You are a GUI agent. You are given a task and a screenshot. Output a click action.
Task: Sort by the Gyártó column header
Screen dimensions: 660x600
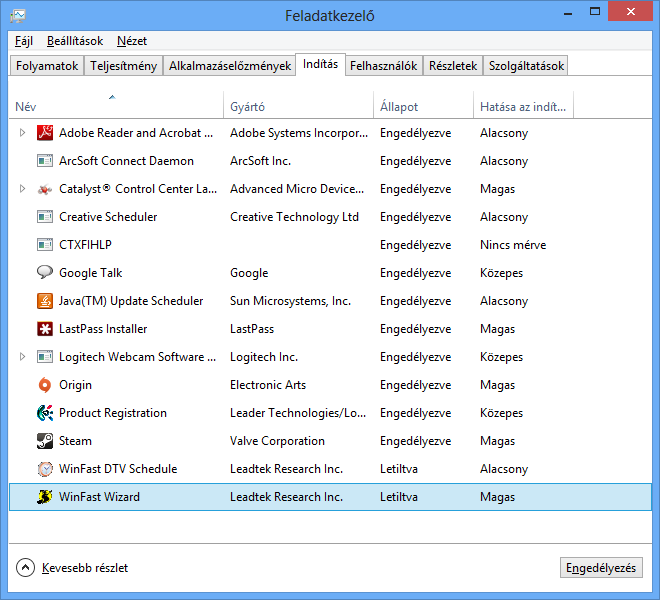click(x=298, y=105)
